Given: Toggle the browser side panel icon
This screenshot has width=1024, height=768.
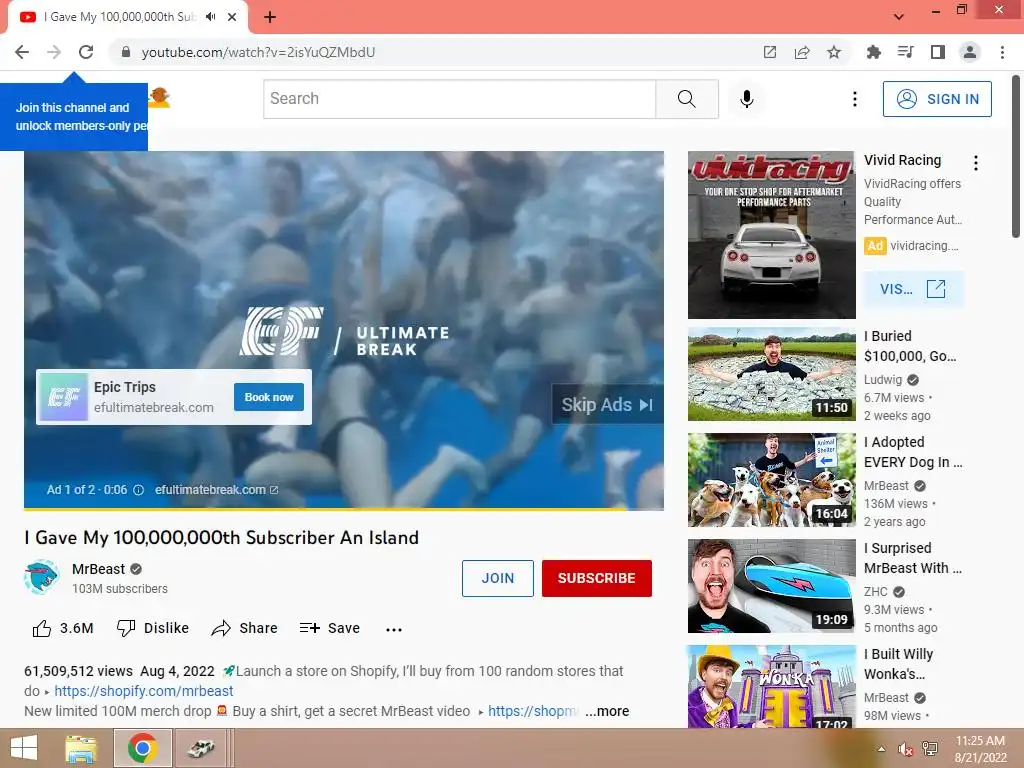Looking at the screenshot, I should [938, 52].
